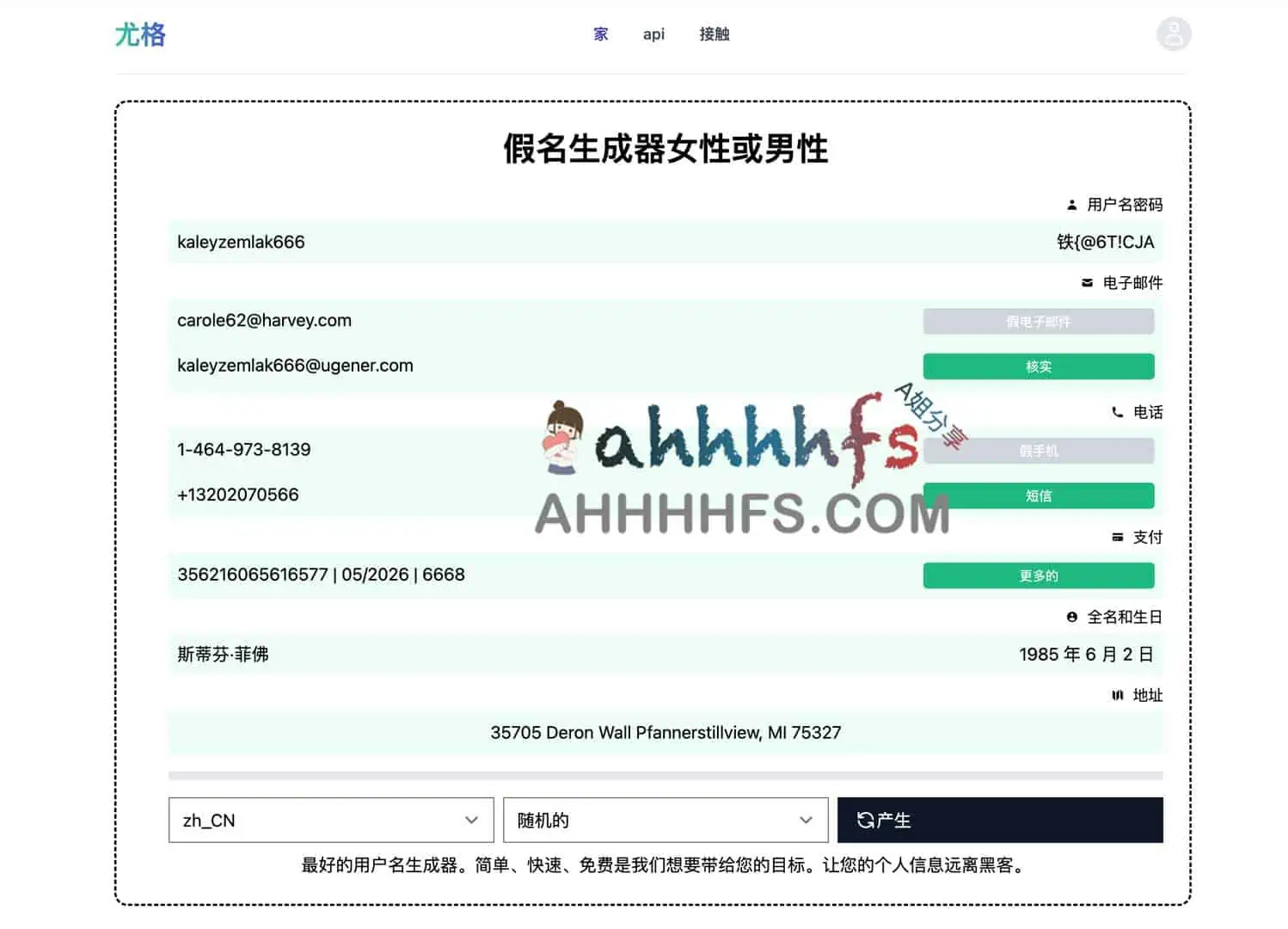1288x929 pixels.
Task: Click the green 短信 button
Action: click(x=1038, y=495)
